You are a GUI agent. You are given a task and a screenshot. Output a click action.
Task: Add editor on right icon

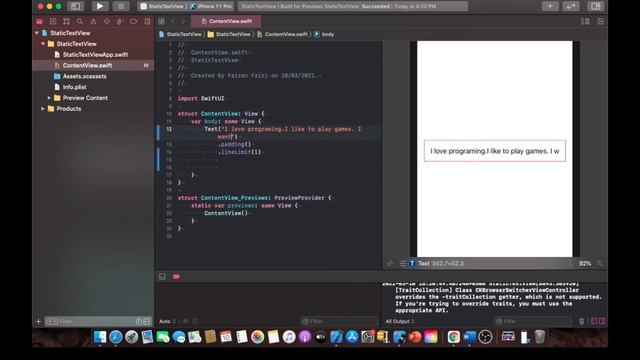(x=600, y=21)
